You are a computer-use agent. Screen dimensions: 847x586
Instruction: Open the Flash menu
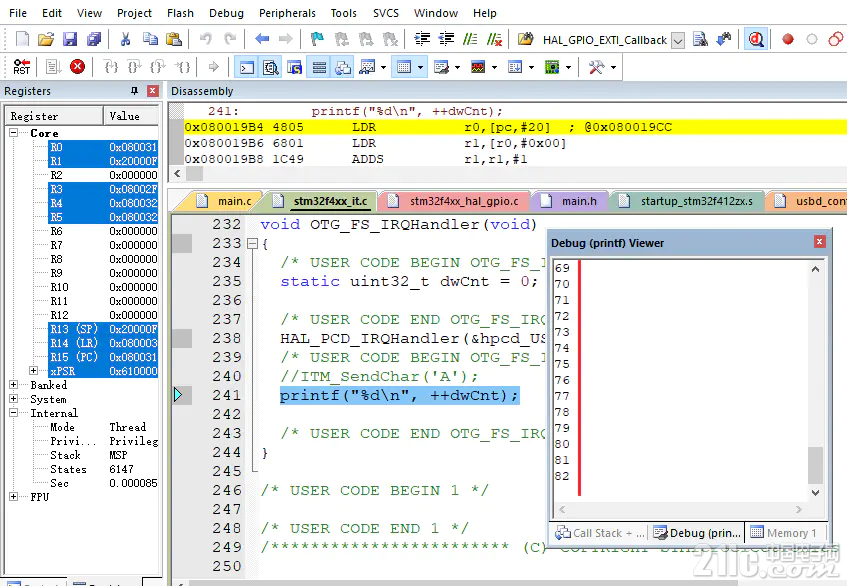[180, 13]
